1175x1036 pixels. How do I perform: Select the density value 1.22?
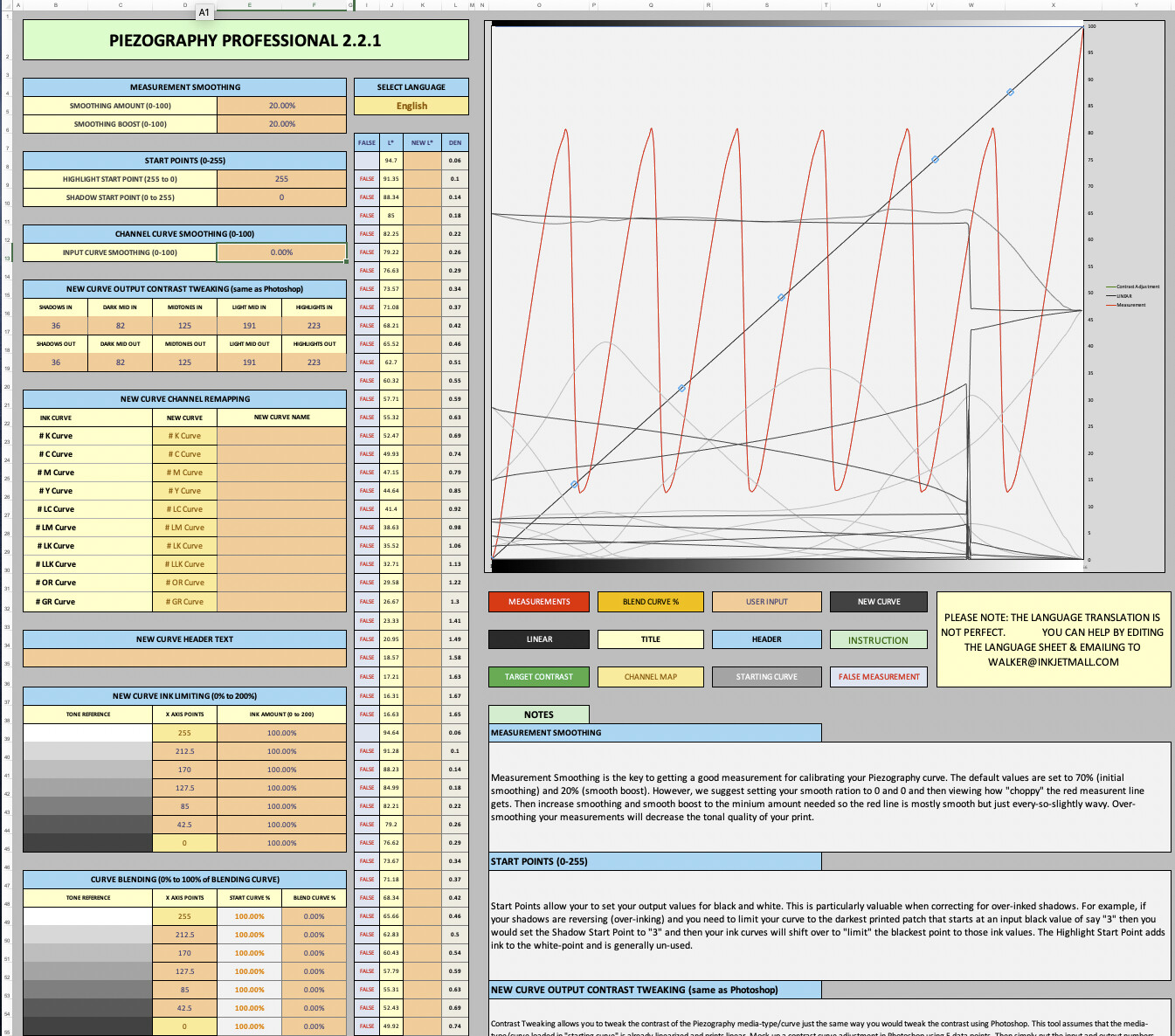tap(455, 583)
